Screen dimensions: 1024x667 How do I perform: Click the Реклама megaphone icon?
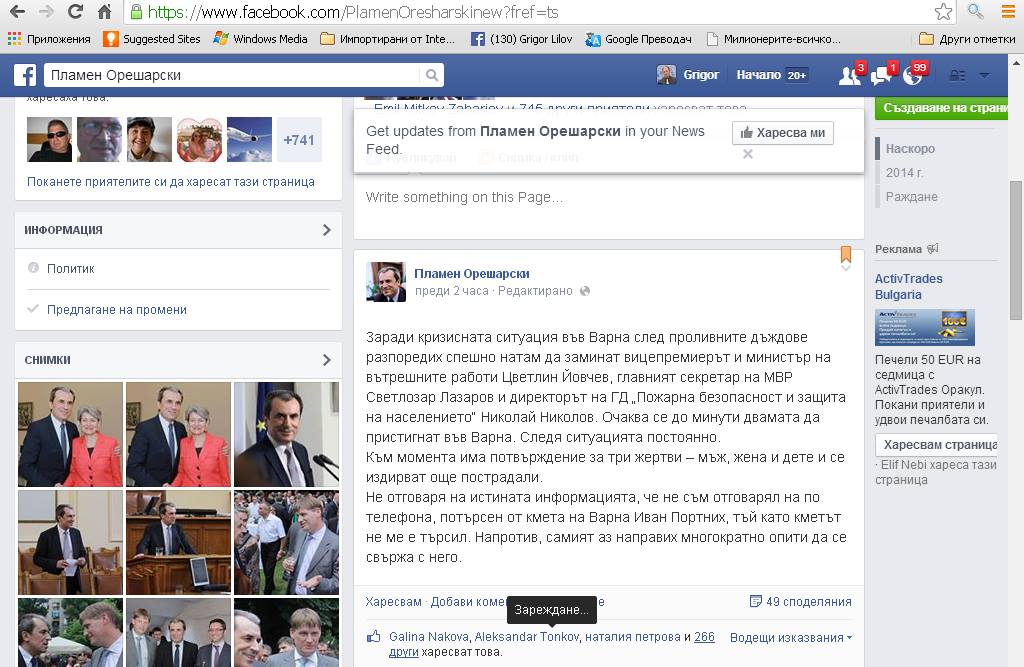click(933, 248)
